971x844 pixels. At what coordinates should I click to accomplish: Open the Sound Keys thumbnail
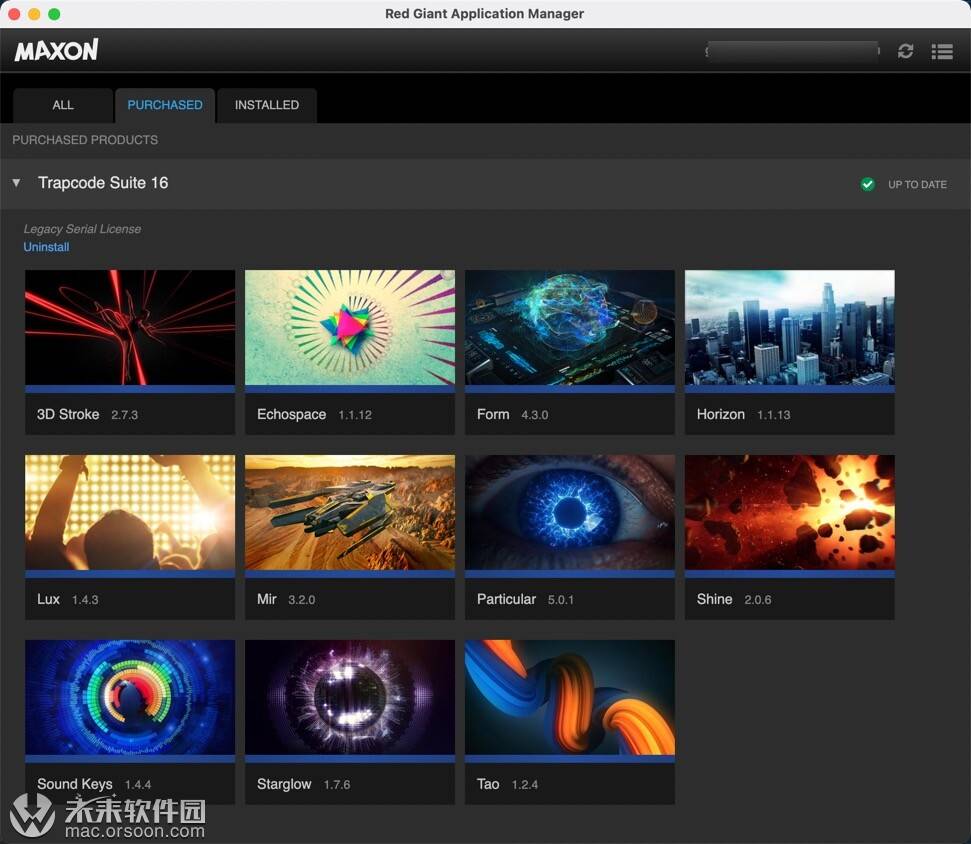point(130,697)
